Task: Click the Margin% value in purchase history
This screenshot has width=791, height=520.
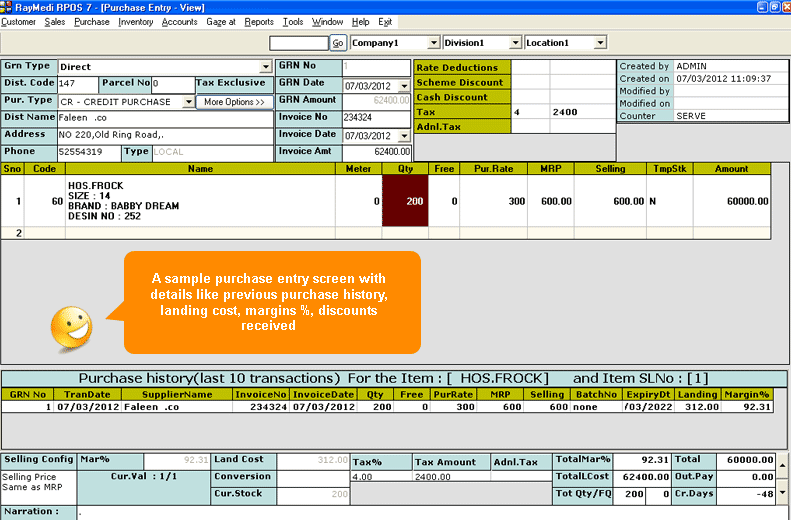Action: tap(747, 407)
